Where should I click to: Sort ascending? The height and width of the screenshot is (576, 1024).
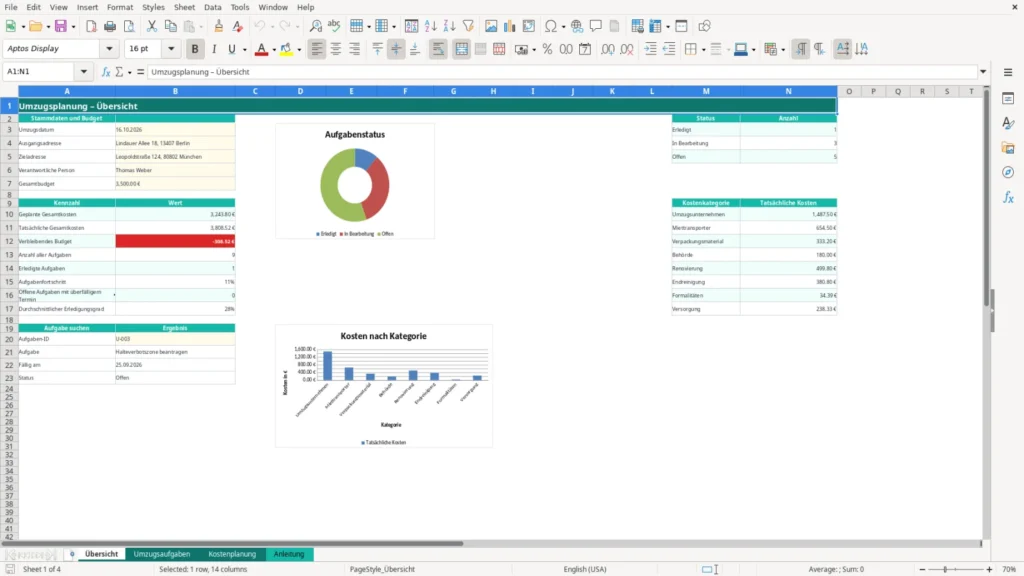[x=430, y=26]
